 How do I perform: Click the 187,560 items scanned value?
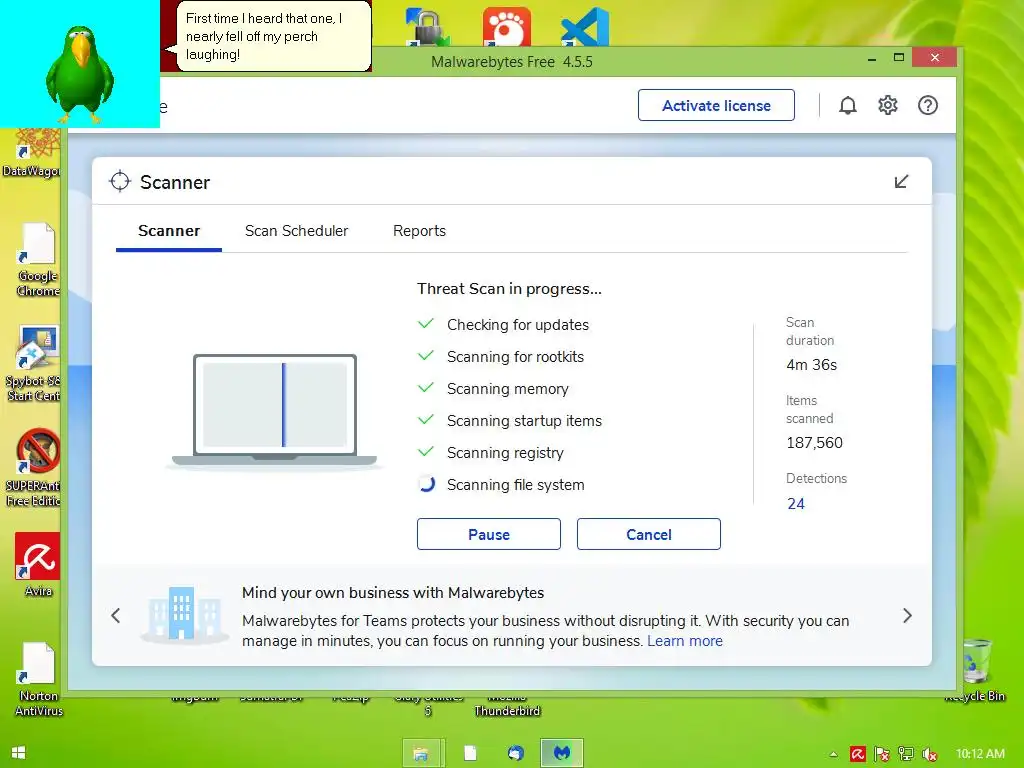814,443
